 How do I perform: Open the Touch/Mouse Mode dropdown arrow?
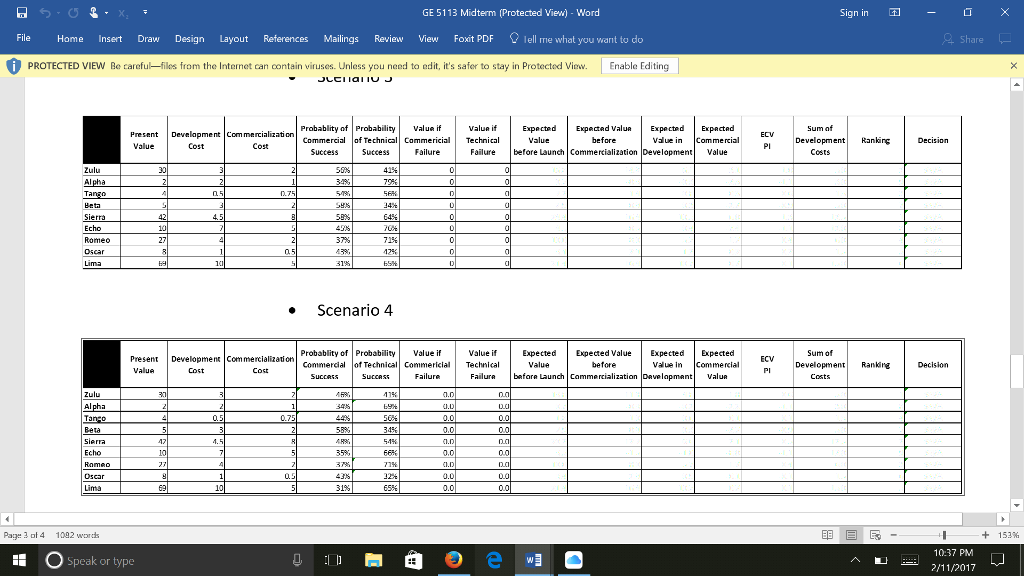(x=106, y=13)
